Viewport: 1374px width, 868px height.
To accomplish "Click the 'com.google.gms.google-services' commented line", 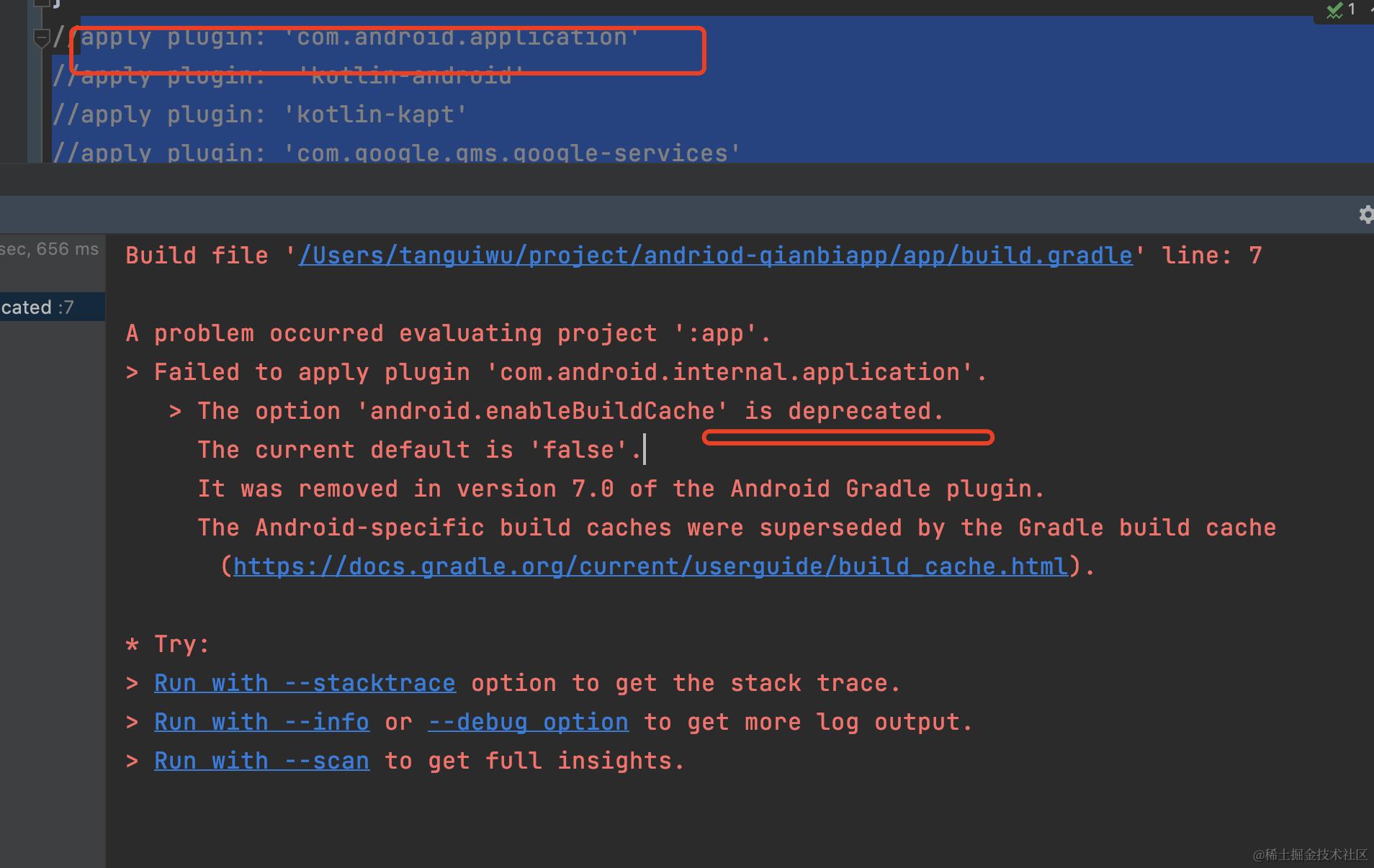I will click(395, 152).
